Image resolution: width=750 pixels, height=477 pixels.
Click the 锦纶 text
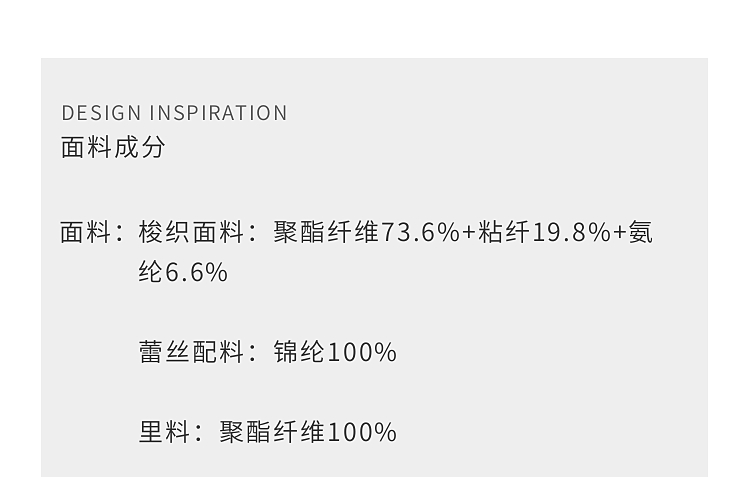pos(300,352)
